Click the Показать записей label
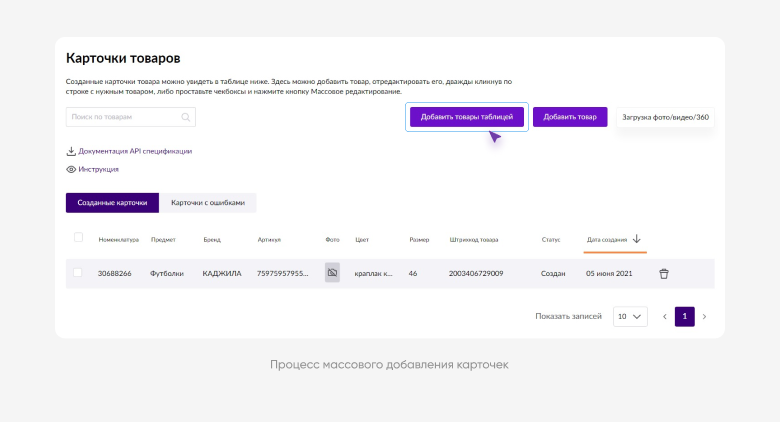This screenshot has height=422, width=780. tap(569, 316)
